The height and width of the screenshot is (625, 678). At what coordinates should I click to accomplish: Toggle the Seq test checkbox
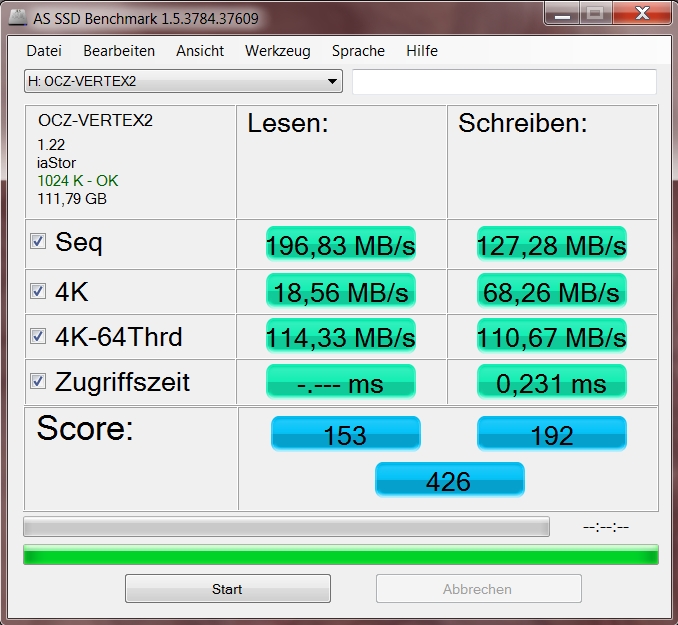pos(38,241)
